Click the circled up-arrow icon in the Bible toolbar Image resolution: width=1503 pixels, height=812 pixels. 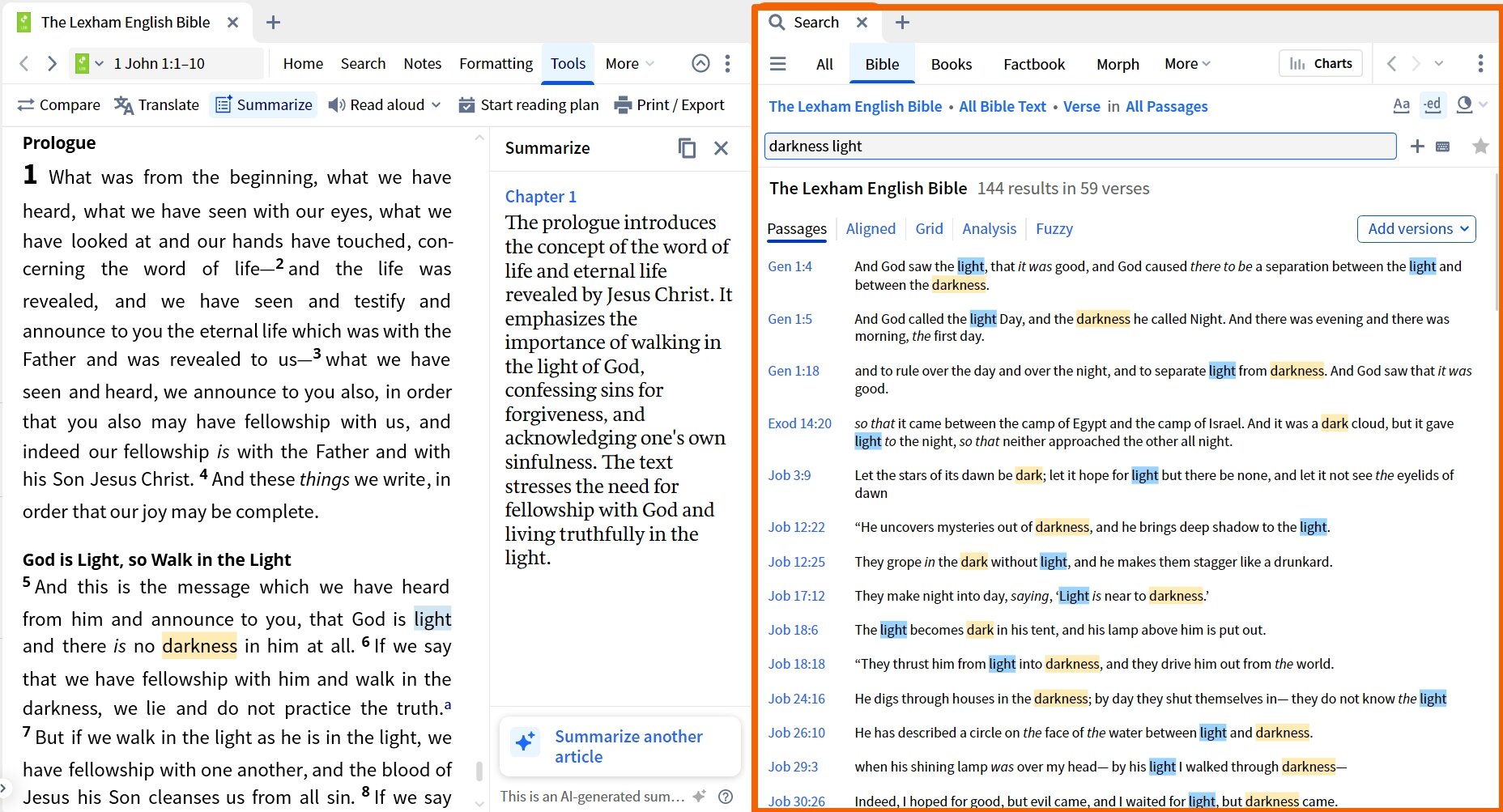[x=700, y=63]
